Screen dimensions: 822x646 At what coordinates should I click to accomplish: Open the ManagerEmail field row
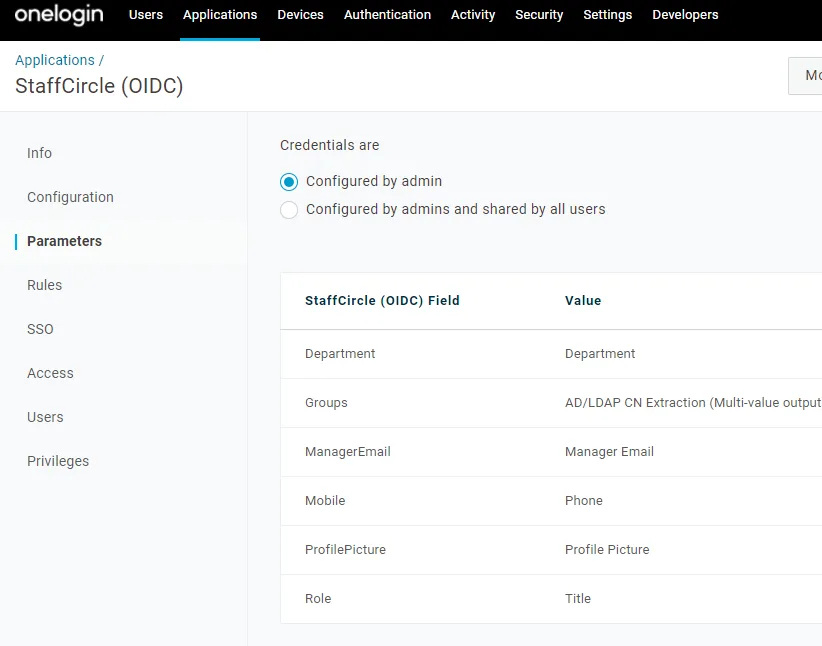(x=551, y=452)
